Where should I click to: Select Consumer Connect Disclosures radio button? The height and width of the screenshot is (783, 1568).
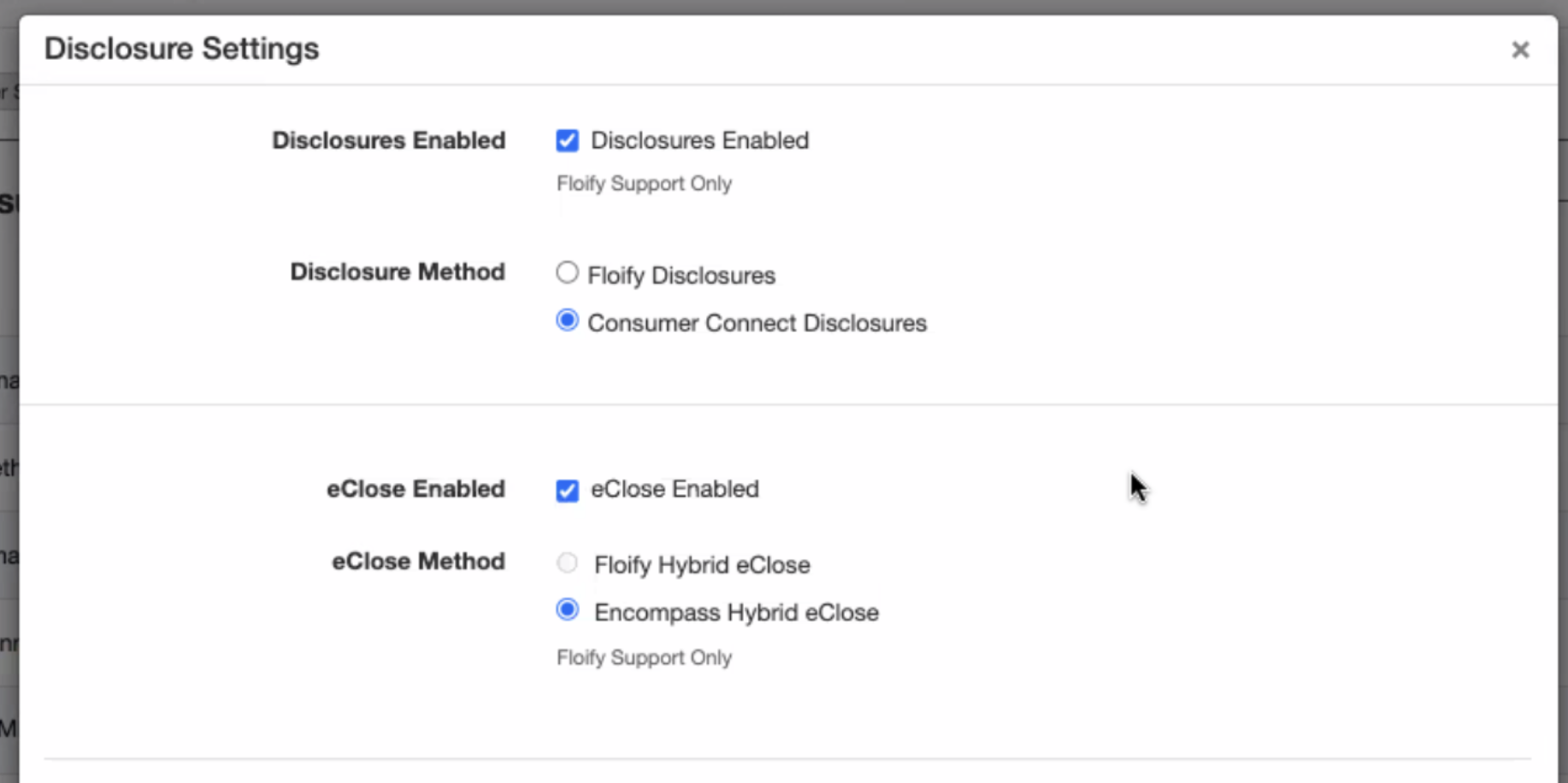click(x=567, y=321)
